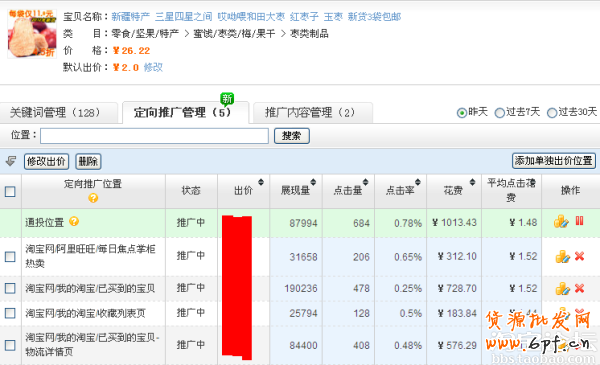
Task: Click the return arrow icon beside 修改出价
Action: coord(11,161)
